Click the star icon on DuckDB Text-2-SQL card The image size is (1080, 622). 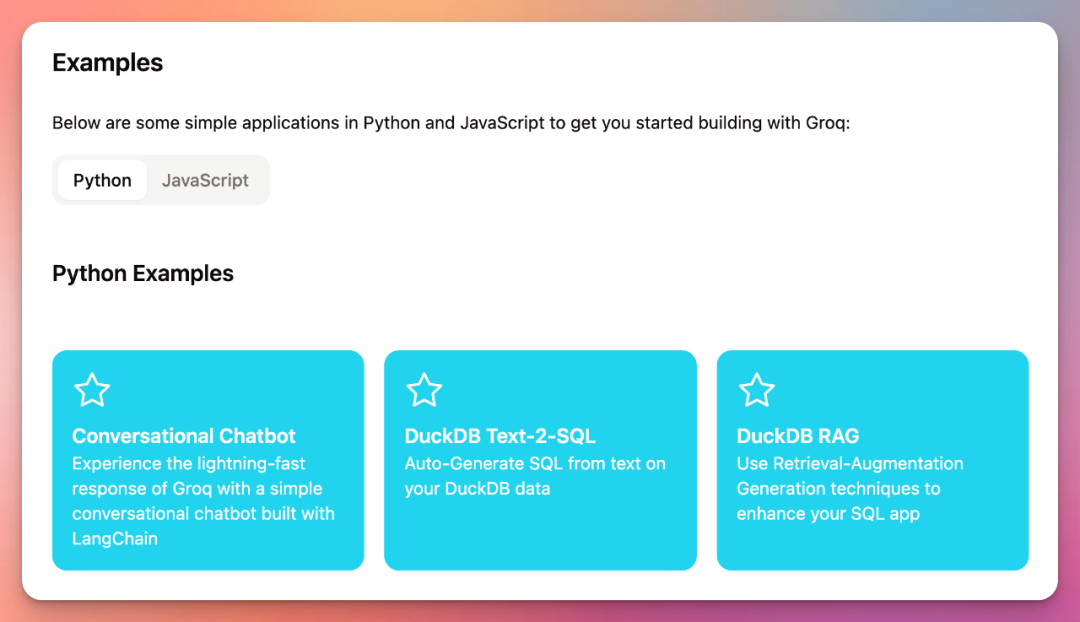424,390
